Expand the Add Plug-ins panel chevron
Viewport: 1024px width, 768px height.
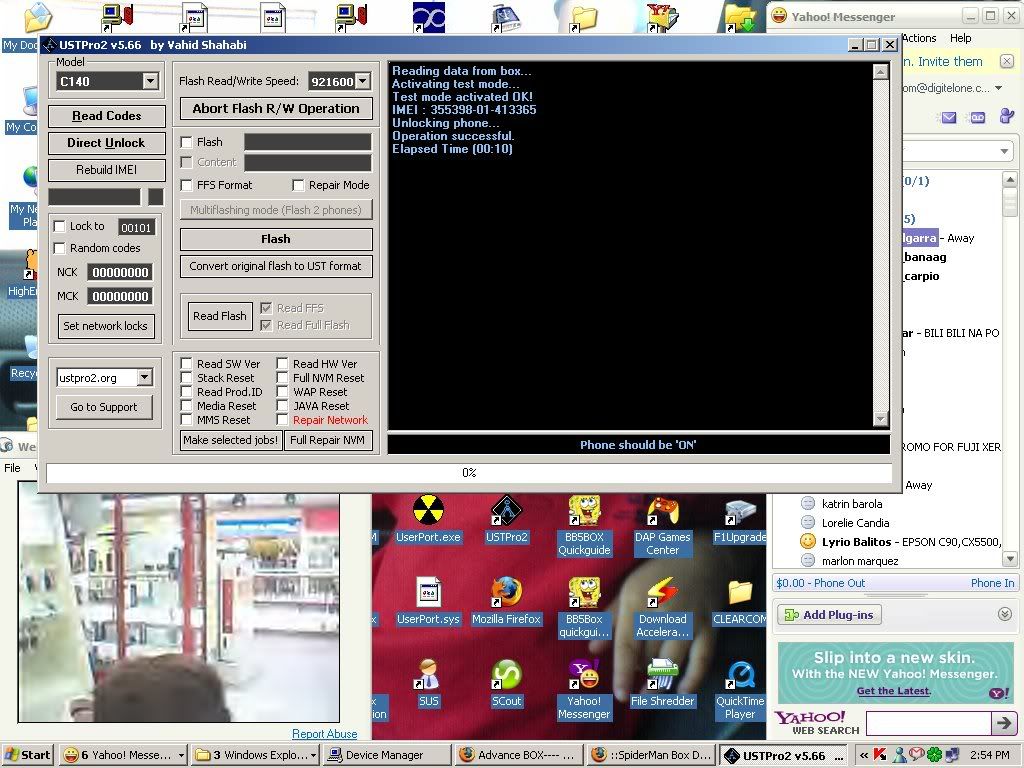click(1004, 614)
